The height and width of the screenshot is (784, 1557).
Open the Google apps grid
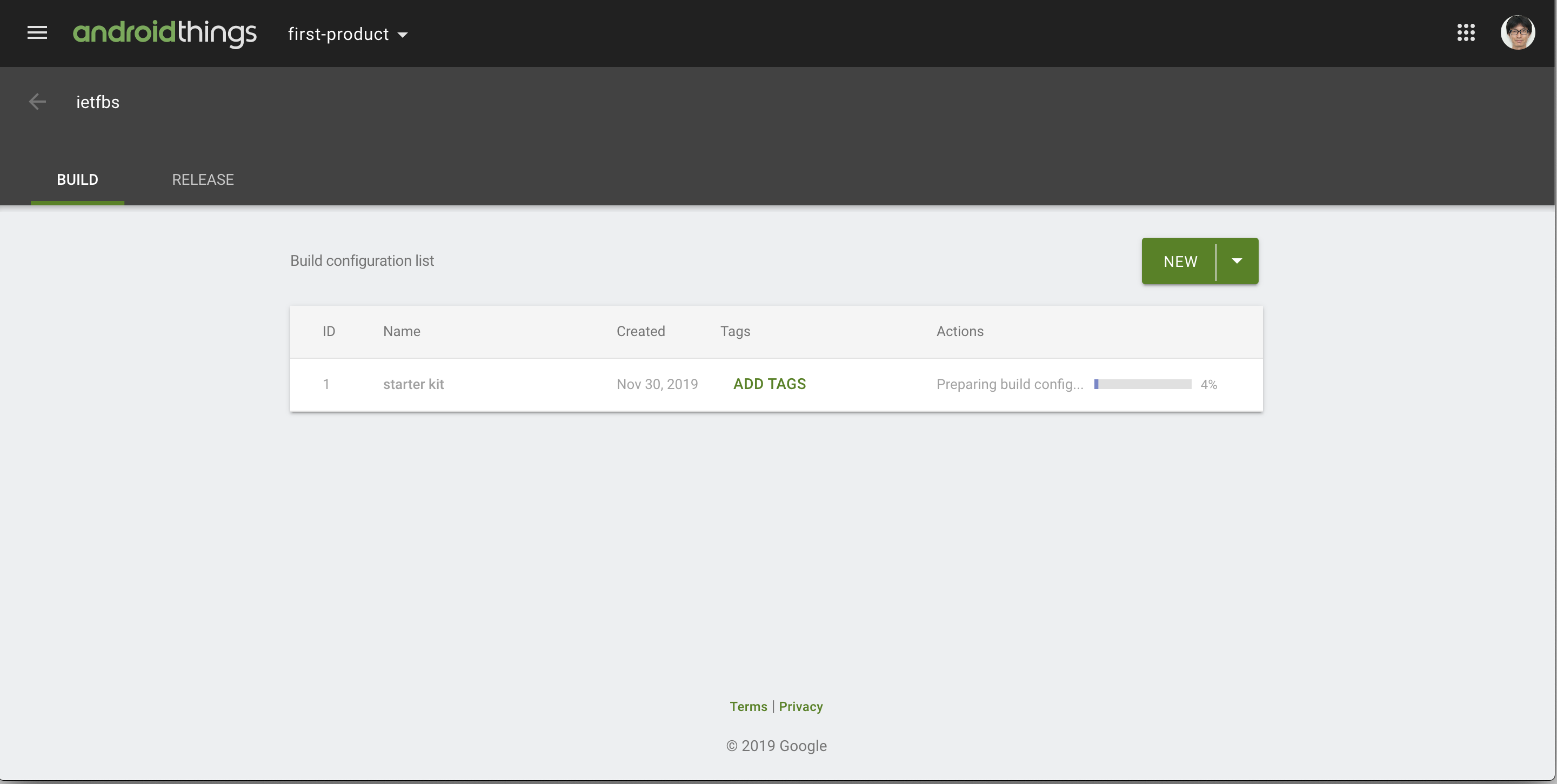[1466, 32]
